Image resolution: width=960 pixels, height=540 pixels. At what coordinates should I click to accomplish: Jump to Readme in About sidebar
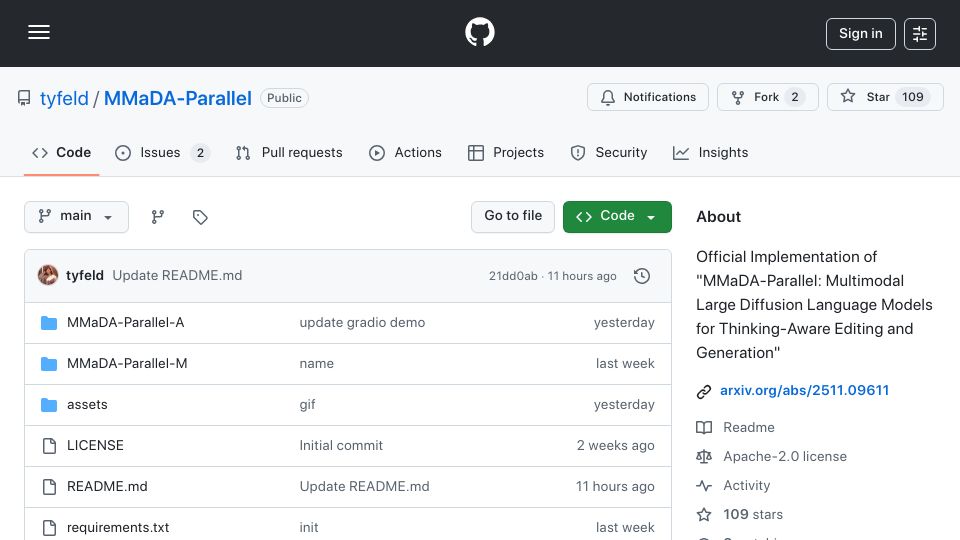pos(748,427)
